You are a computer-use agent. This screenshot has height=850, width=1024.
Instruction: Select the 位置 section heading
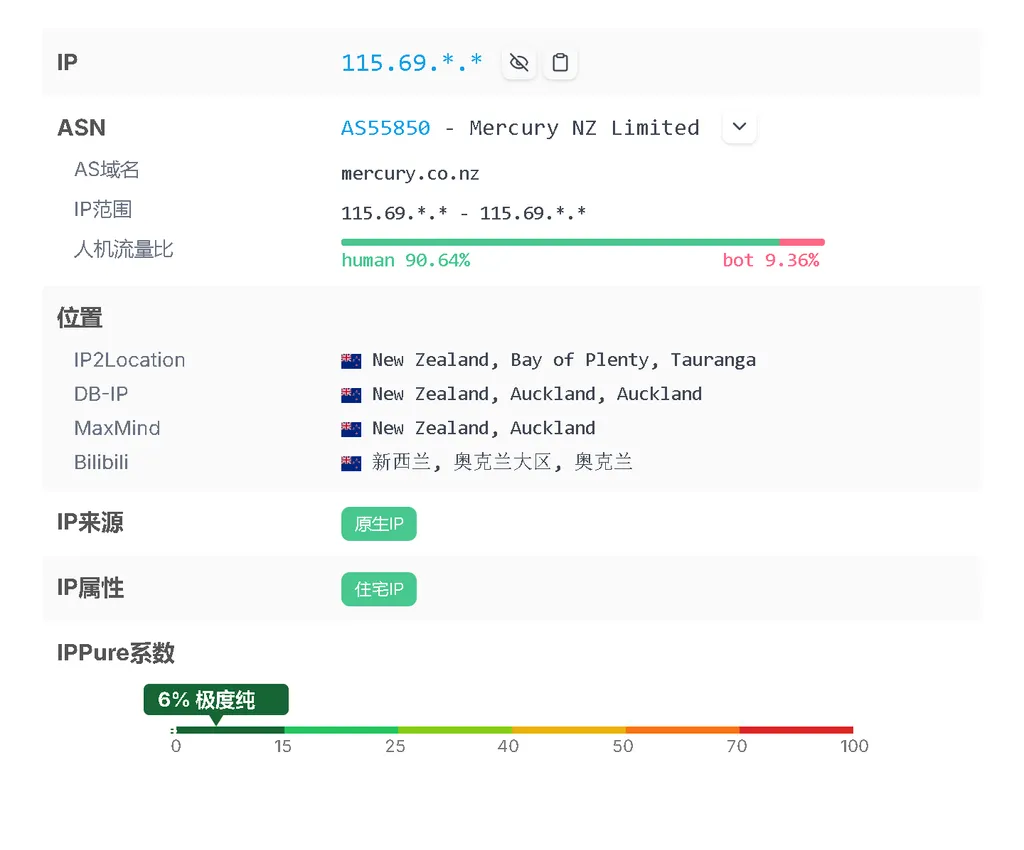point(79,317)
